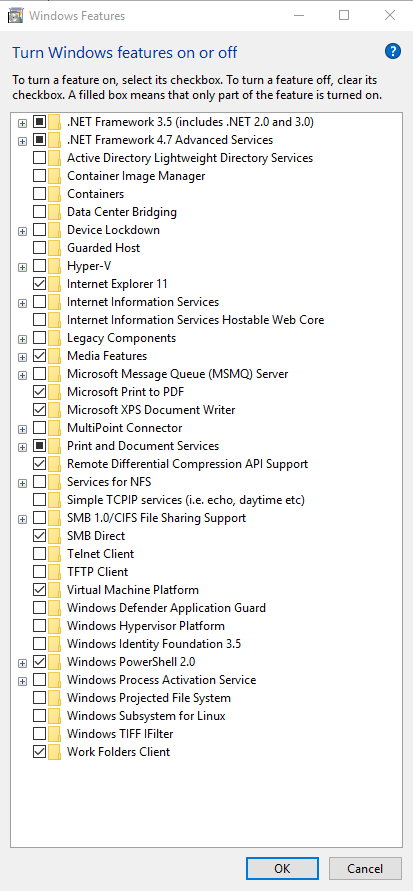Expand Internet Information Services node
413x891 pixels.
(x=22, y=303)
